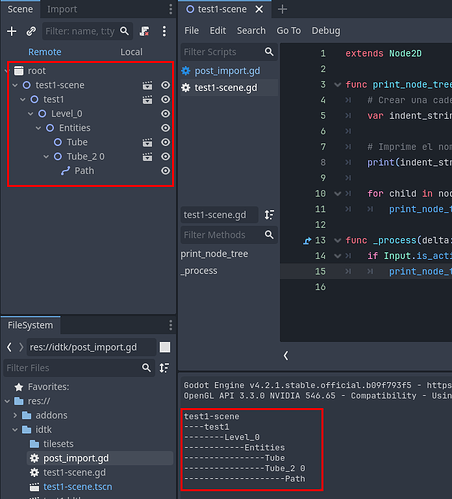Click the Filter Methods input field
This screenshot has width=452, height=499.
click(x=223, y=235)
